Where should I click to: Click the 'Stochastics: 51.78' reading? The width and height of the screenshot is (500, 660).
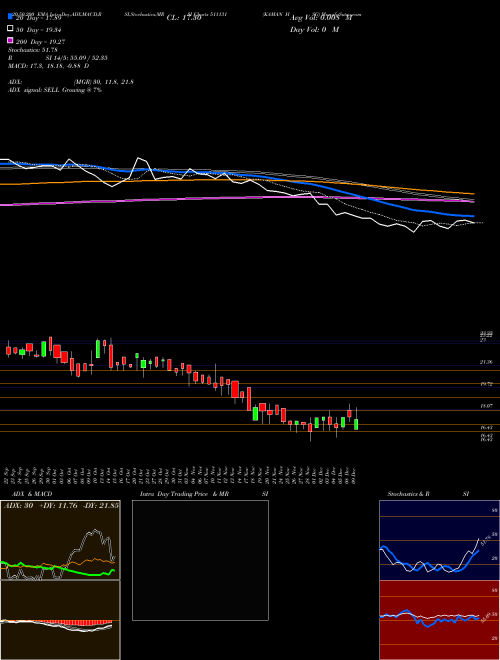click(33, 50)
